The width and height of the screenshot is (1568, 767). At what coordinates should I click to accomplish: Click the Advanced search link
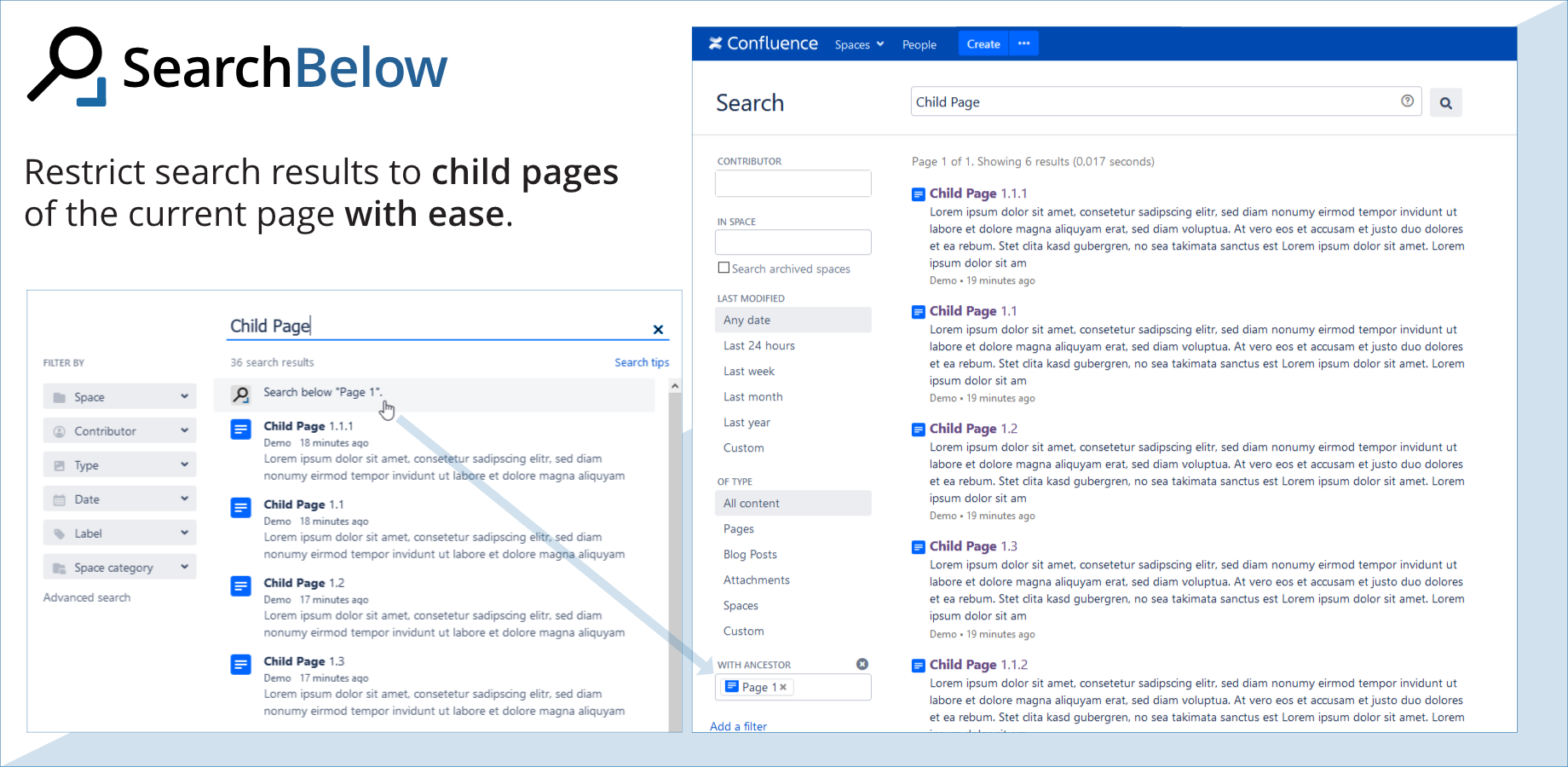(87, 597)
